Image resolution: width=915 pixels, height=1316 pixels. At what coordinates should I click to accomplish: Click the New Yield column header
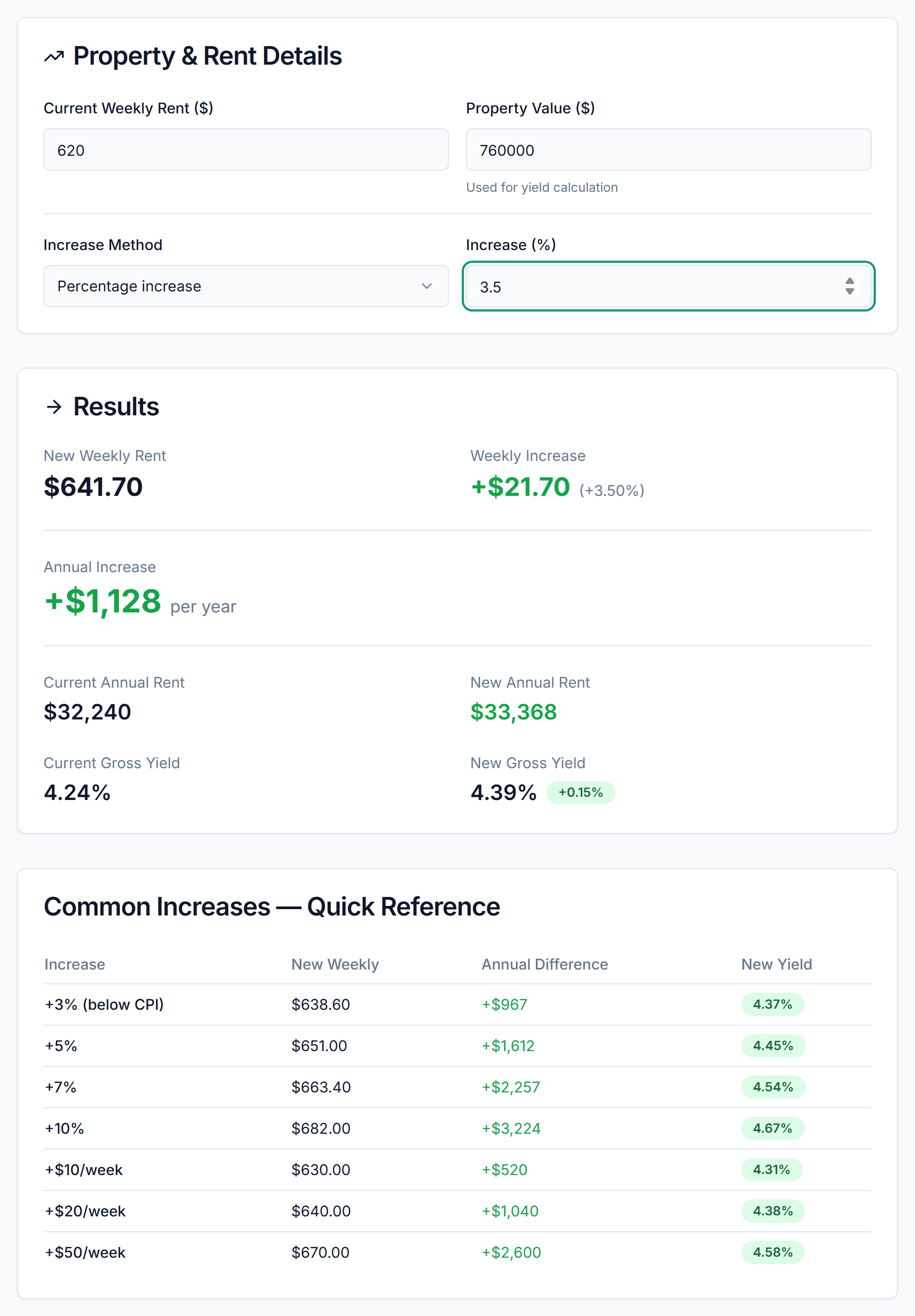click(x=776, y=964)
